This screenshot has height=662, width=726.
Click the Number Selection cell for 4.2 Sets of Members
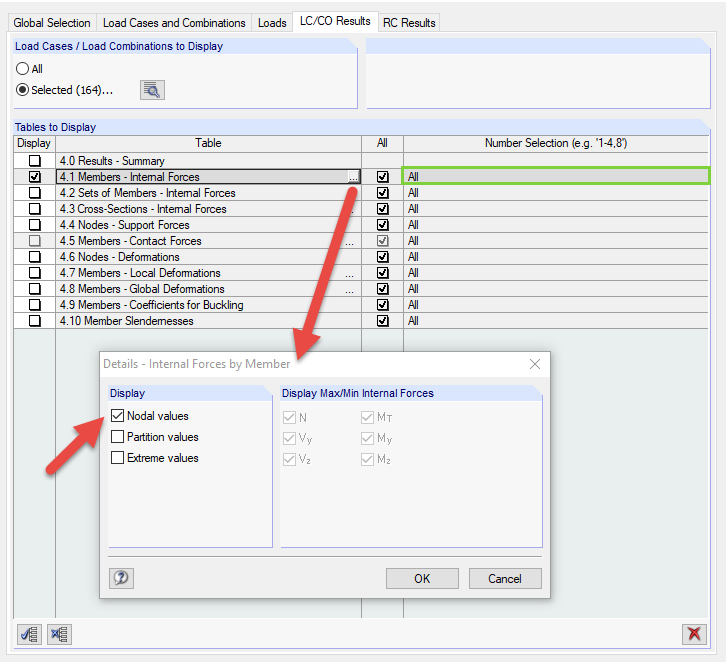(x=556, y=193)
